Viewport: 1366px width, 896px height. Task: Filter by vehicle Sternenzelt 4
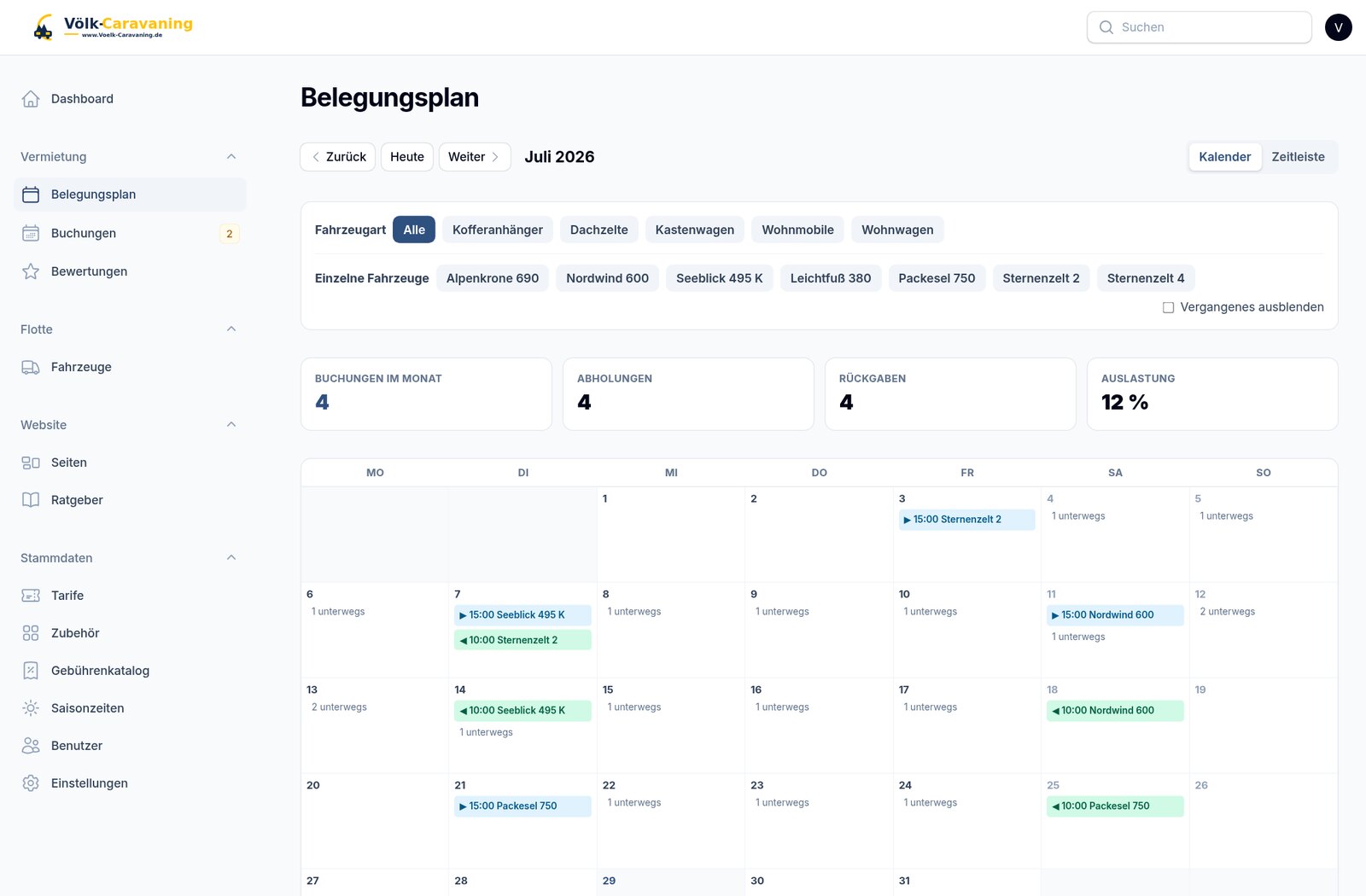[1146, 278]
